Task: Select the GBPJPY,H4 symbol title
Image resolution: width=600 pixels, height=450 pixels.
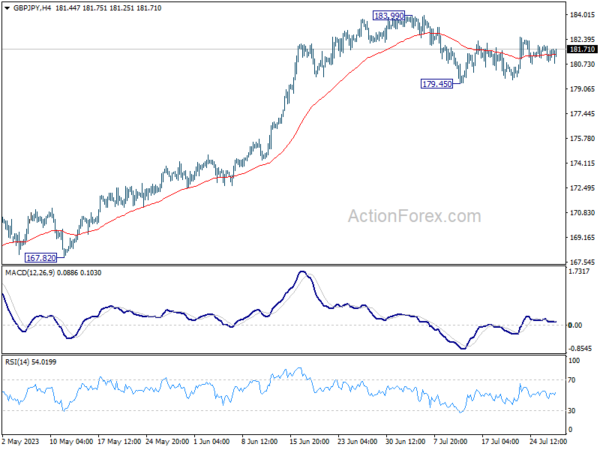Action: coord(32,8)
